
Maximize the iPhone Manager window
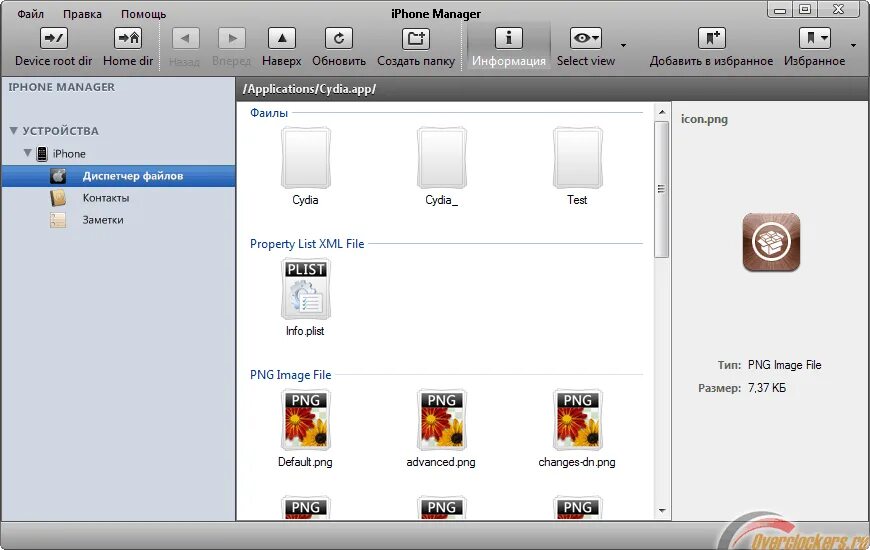tap(805, 9)
